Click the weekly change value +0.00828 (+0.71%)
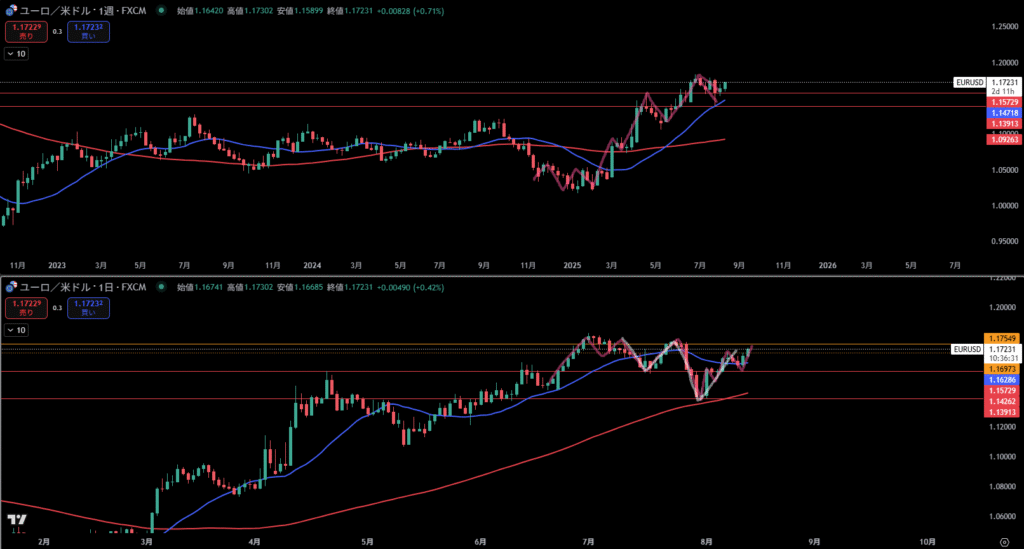 [411, 11]
